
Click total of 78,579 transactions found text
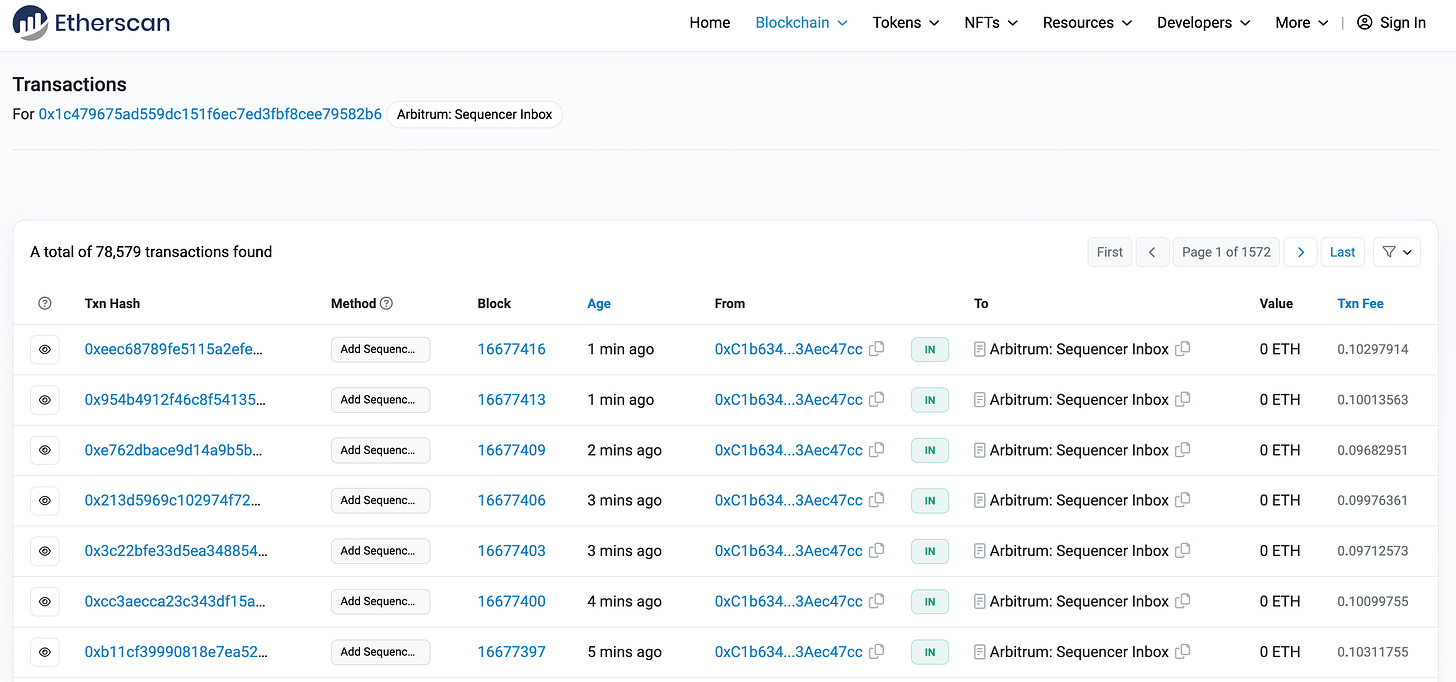click(151, 252)
